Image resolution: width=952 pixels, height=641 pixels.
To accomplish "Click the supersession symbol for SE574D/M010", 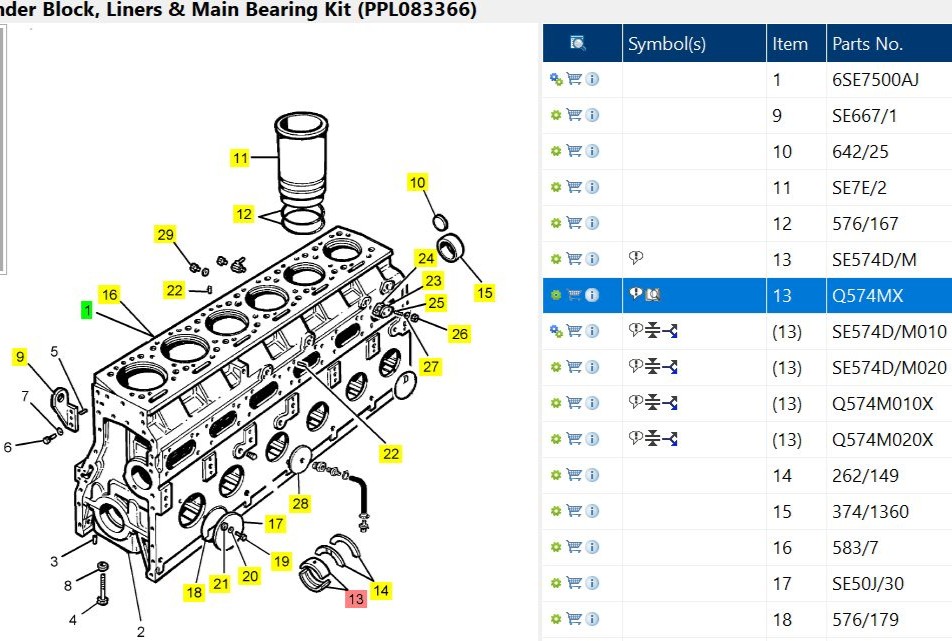I will [x=653, y=331].
